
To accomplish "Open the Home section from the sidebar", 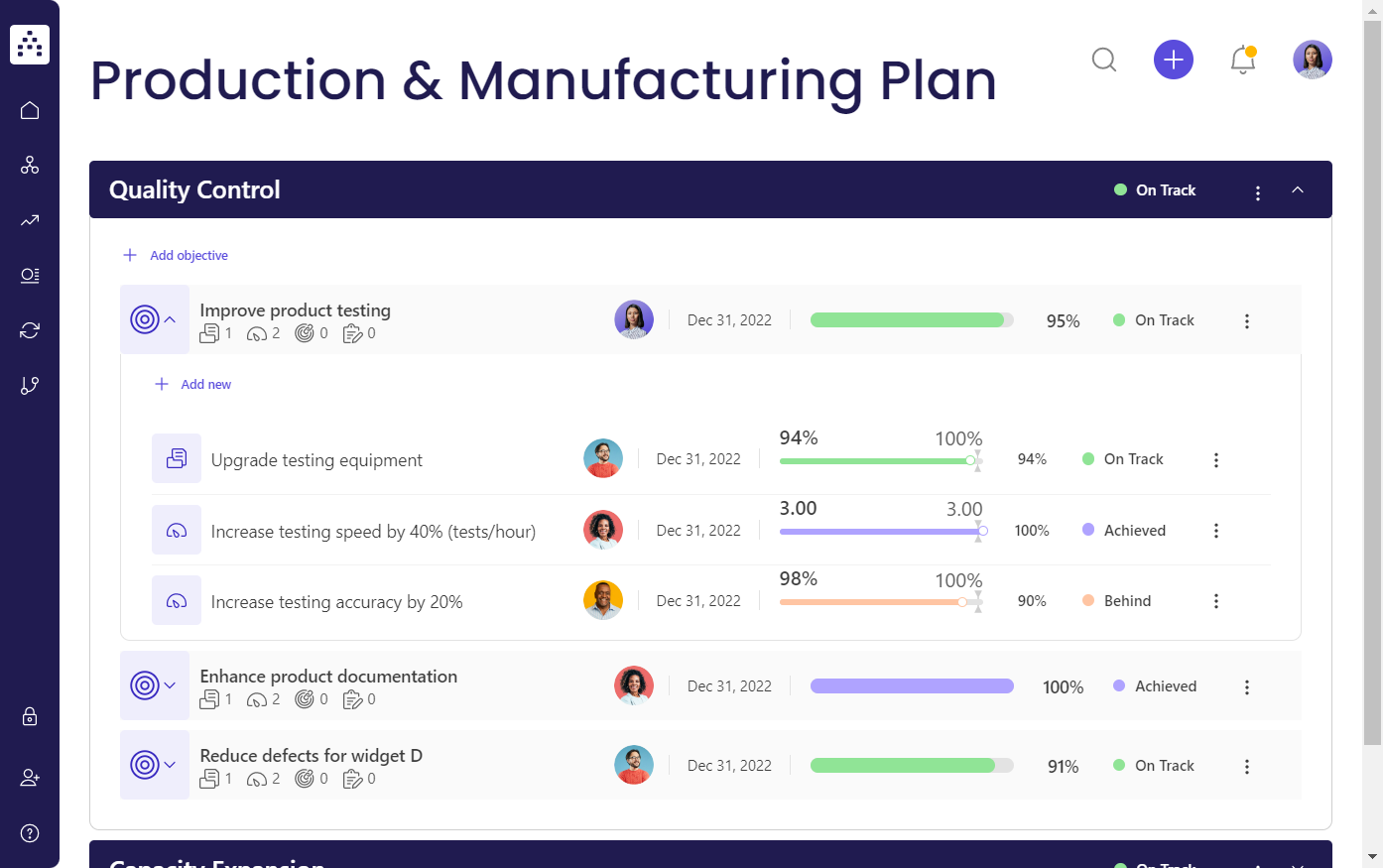I will [29, 109].
